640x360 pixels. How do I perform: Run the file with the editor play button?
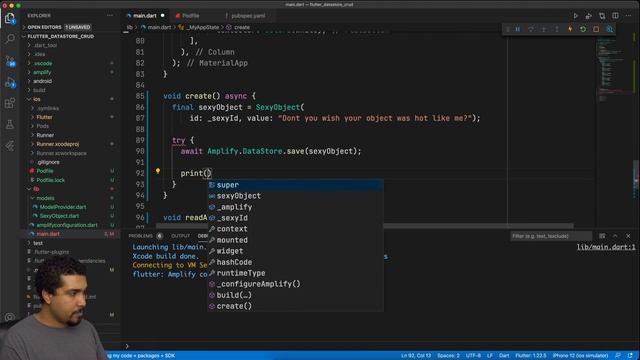[x=576, y=16]
